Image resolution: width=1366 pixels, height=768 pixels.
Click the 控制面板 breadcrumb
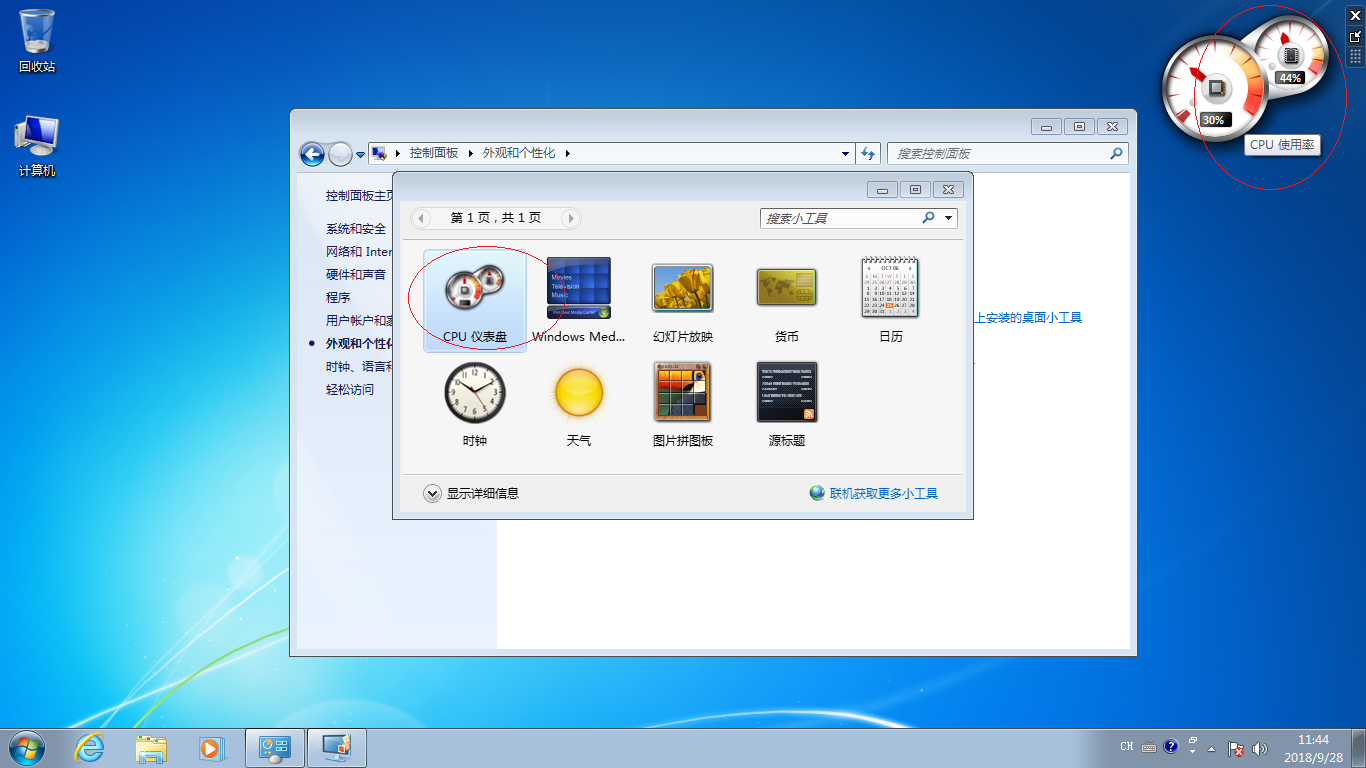pyautogui.click(x=434, y=153)
